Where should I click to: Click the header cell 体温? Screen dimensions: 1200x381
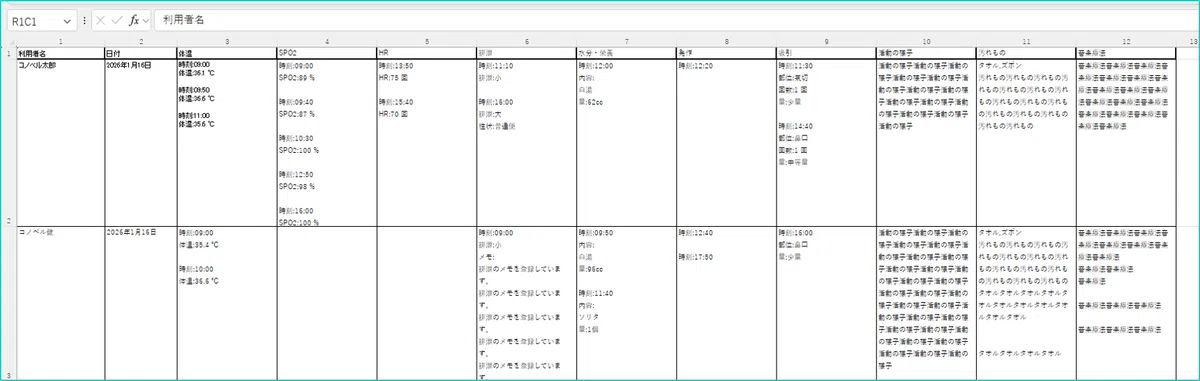pos(226,53)
